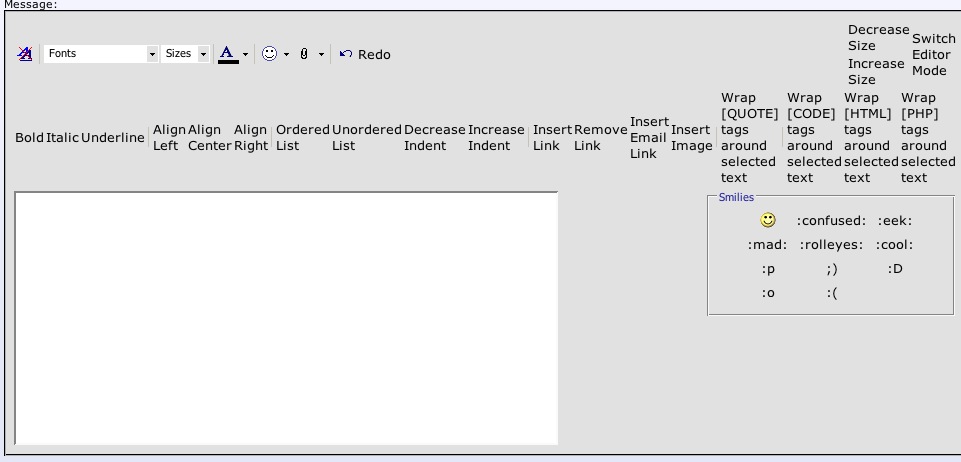Apply Bold formatting
Viewport: 961px width, 462px height.
[29, 138]
